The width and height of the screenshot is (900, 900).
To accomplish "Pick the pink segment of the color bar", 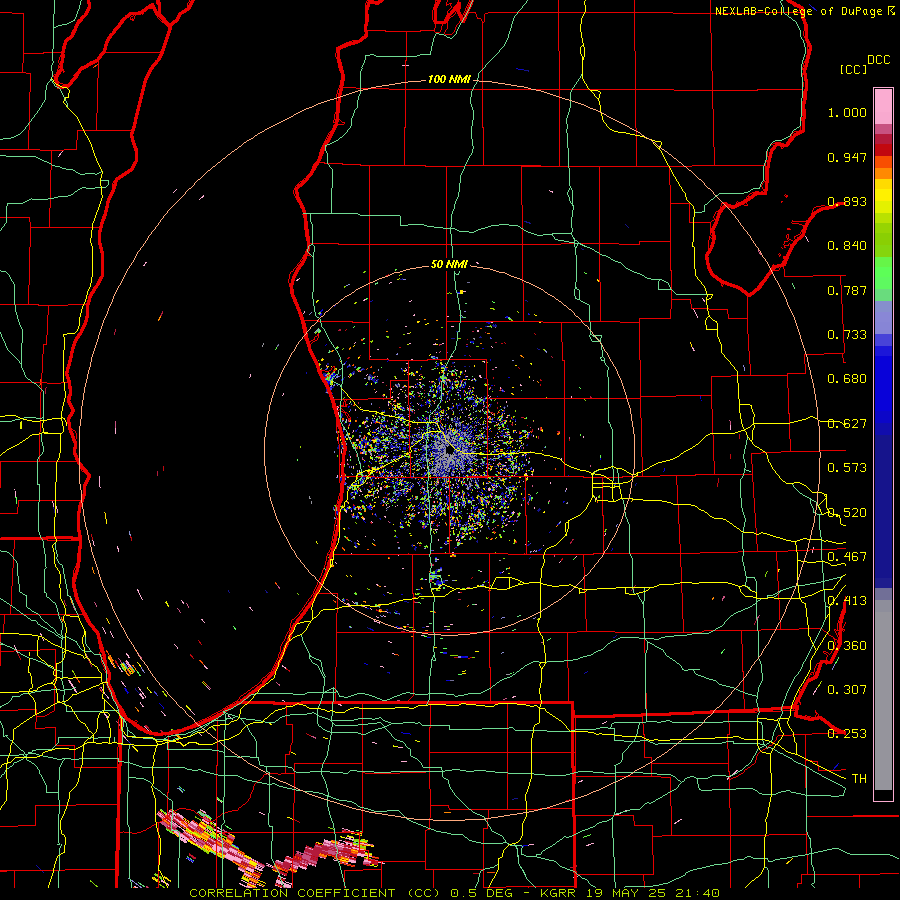I will pyautogui.click(x=883, y=107).
